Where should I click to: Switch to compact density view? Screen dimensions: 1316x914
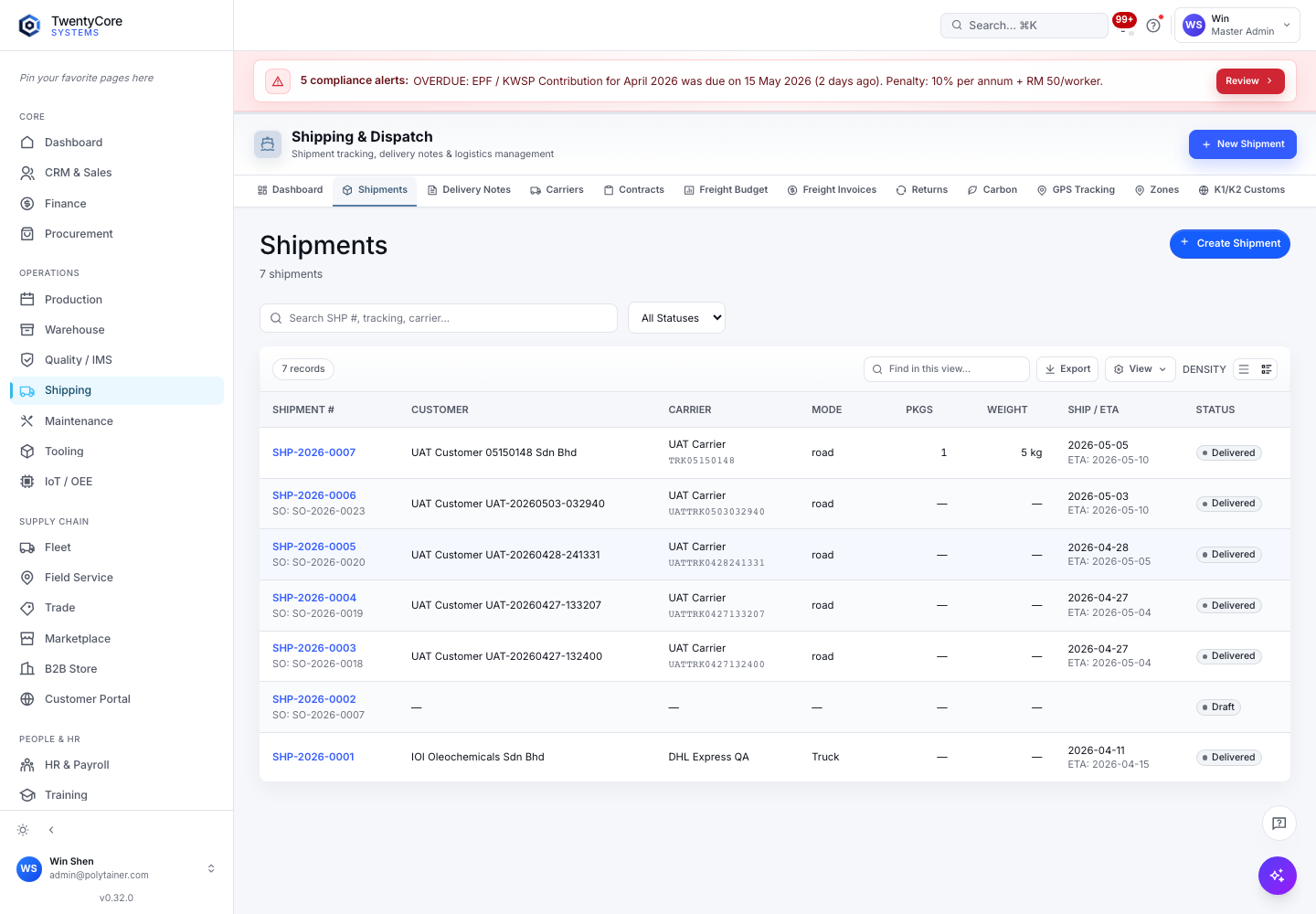point(1244,369)
